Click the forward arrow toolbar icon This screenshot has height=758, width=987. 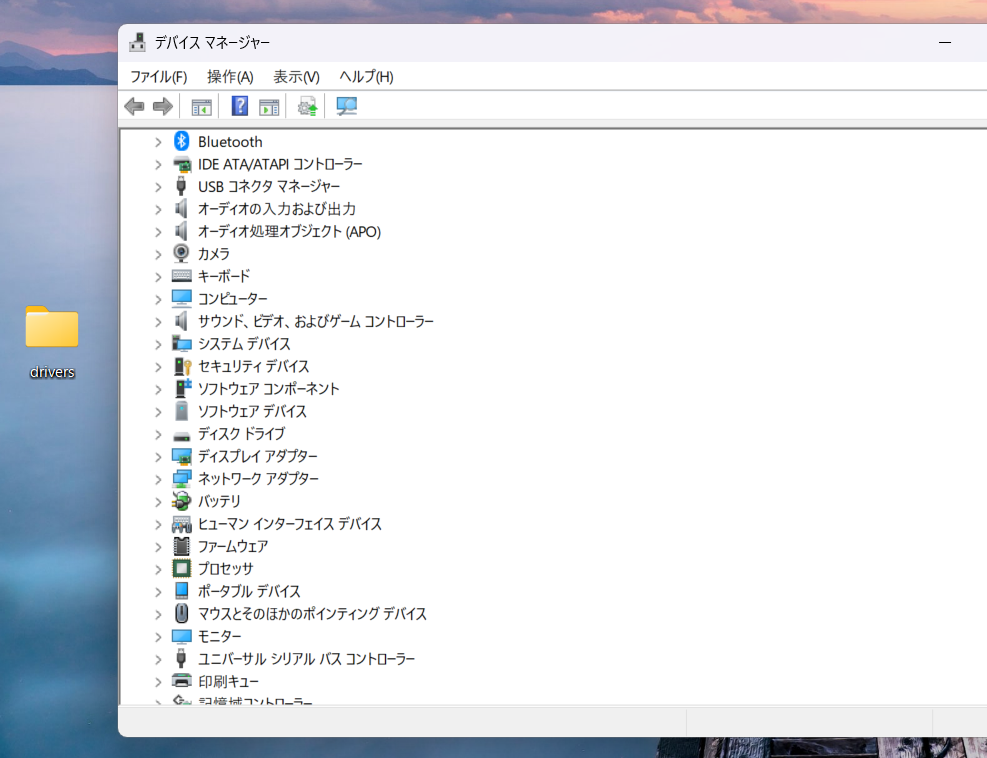(x=162, y=106)
